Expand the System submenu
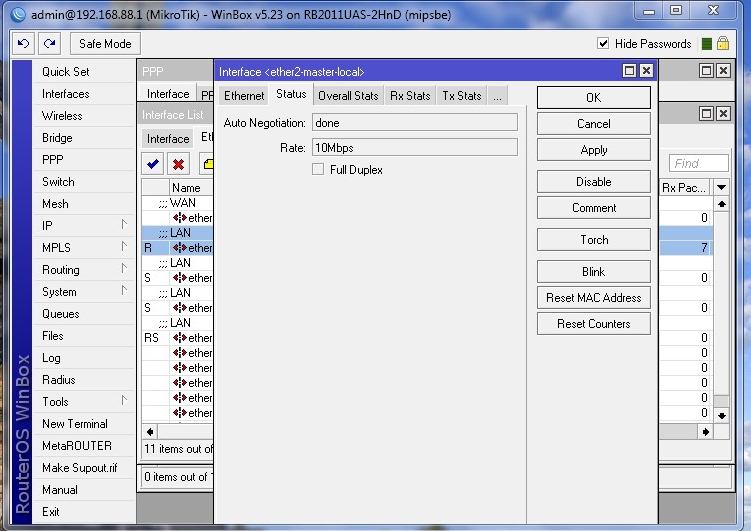751x531 pixels. pos(124,291)
